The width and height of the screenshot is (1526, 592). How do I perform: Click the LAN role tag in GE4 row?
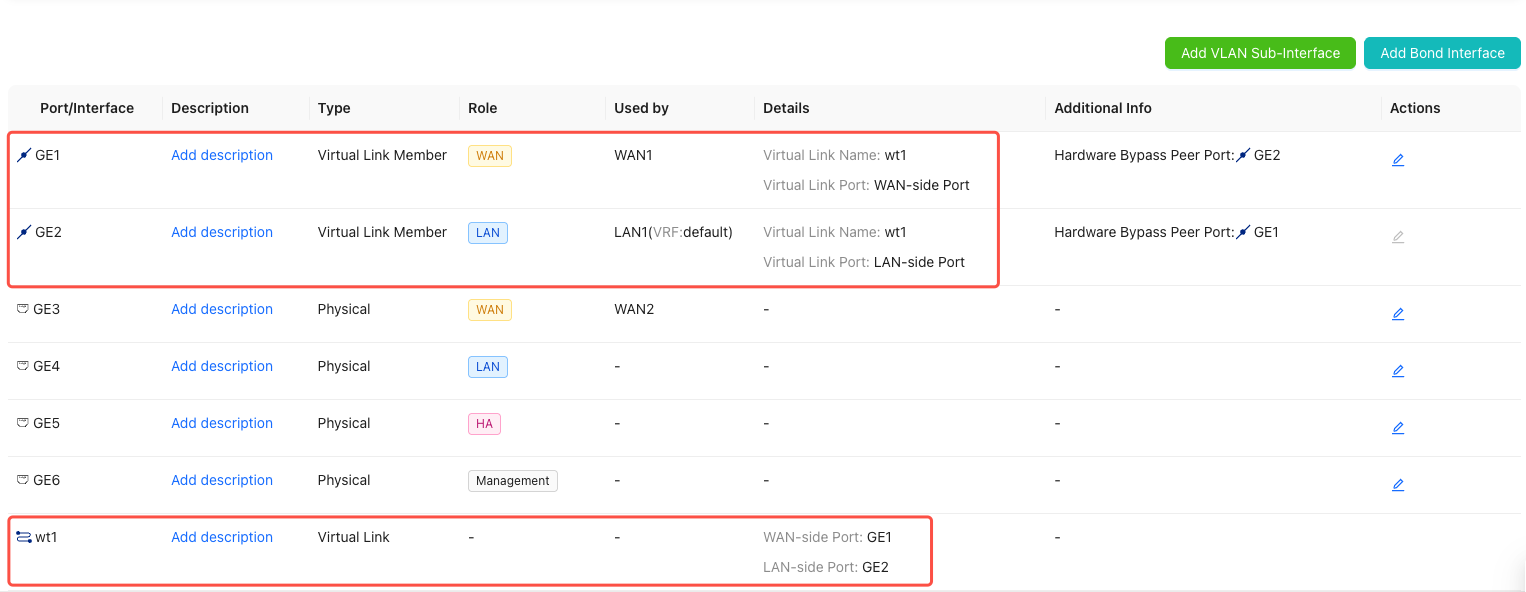pos(488,367)
